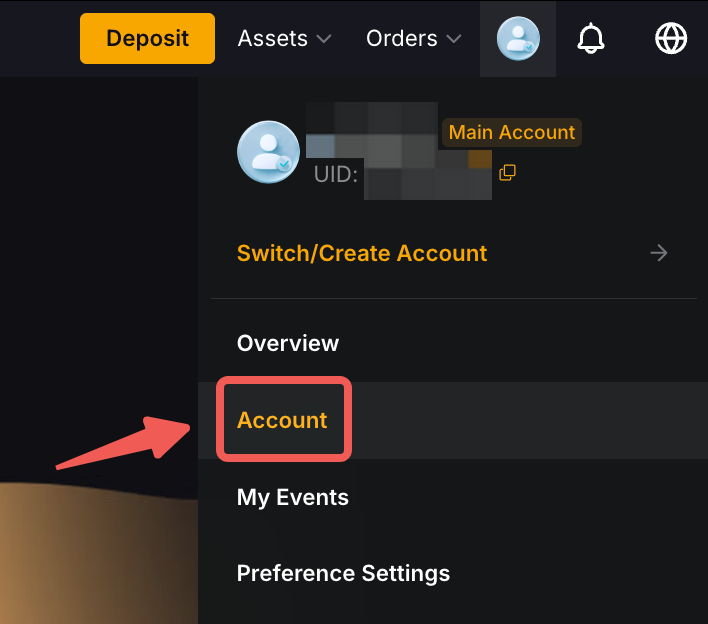Screen dimensions: 708x624
Task: Click the blurred account name
Action: tap(372, 130)
